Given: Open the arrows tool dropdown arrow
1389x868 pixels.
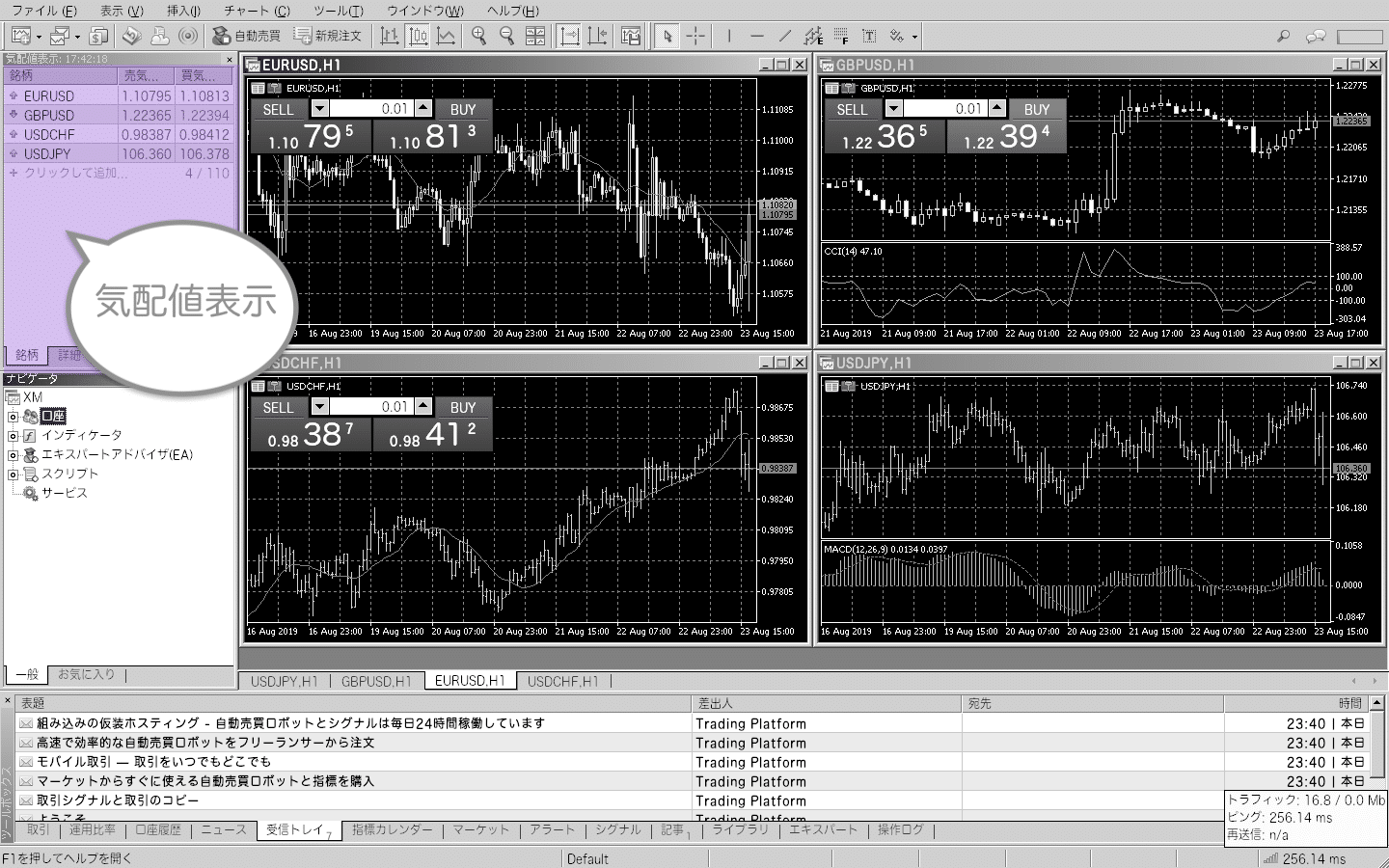Looking at the screenshot, I should coord(914,37).
